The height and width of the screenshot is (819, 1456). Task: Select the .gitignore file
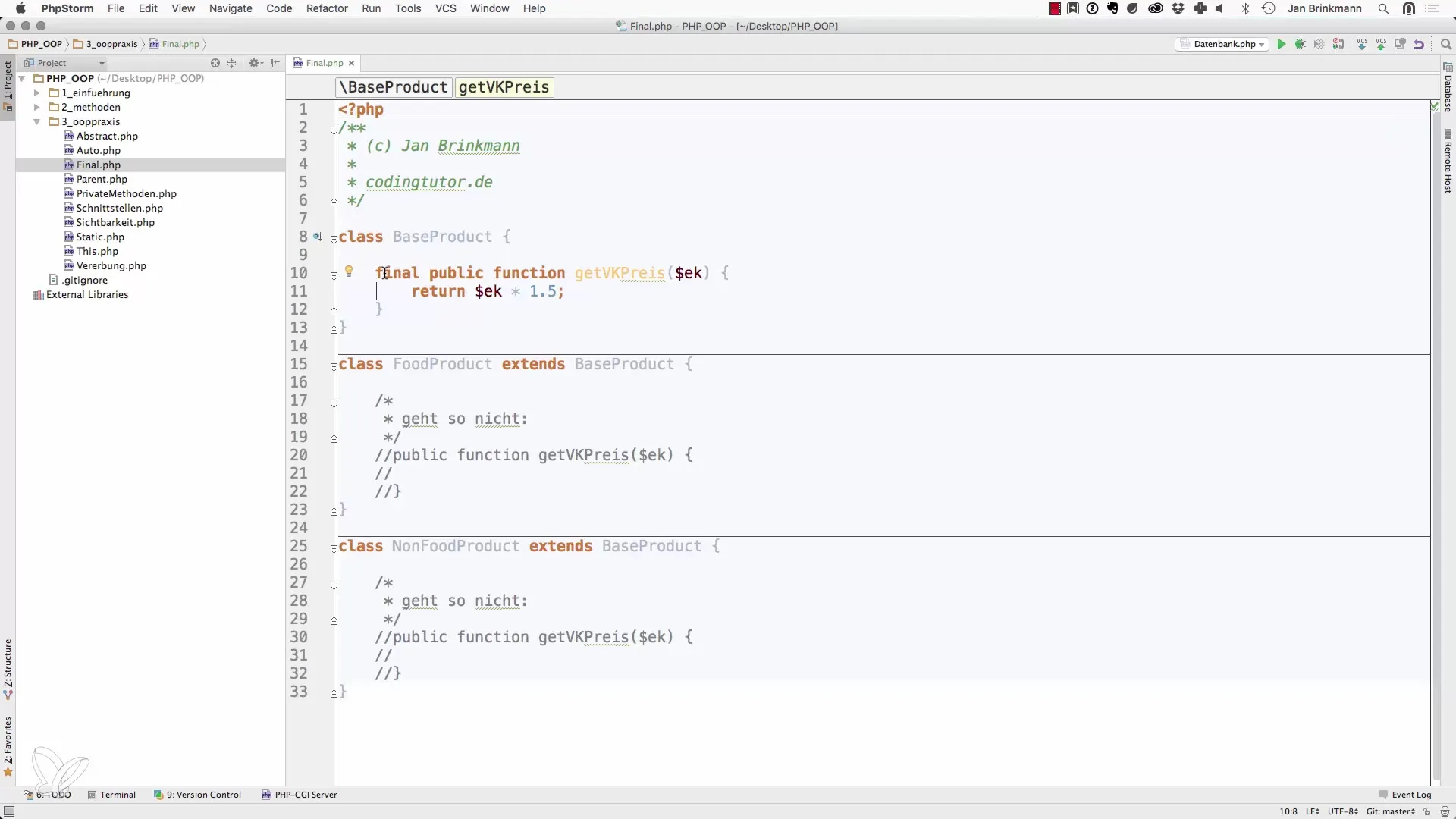pos(78,280)
